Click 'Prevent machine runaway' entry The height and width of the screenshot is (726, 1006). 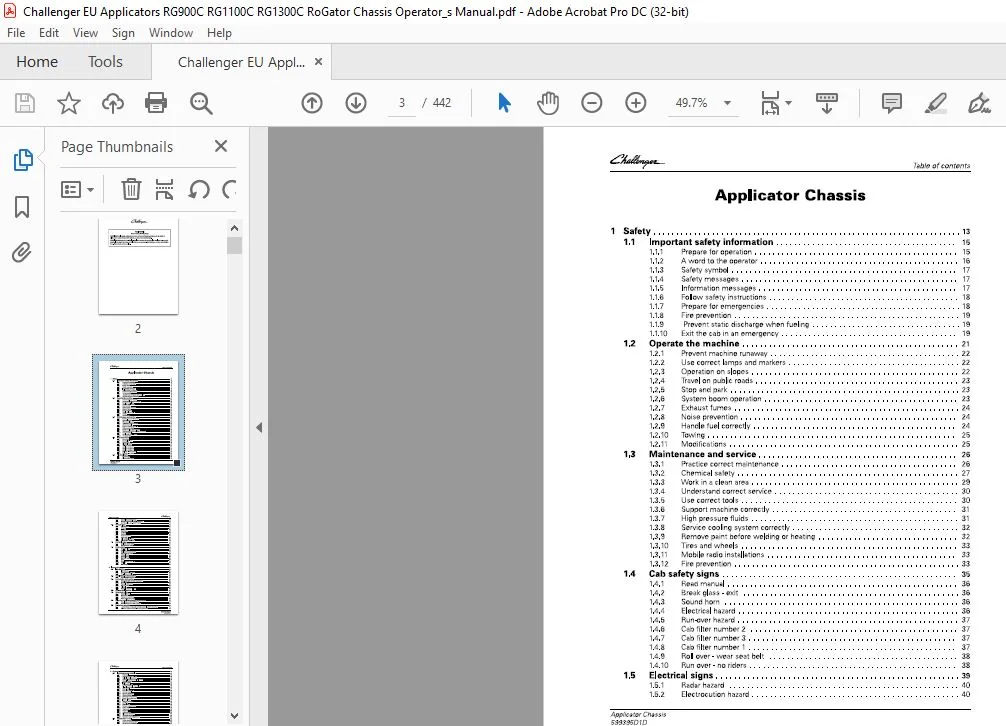810,353
